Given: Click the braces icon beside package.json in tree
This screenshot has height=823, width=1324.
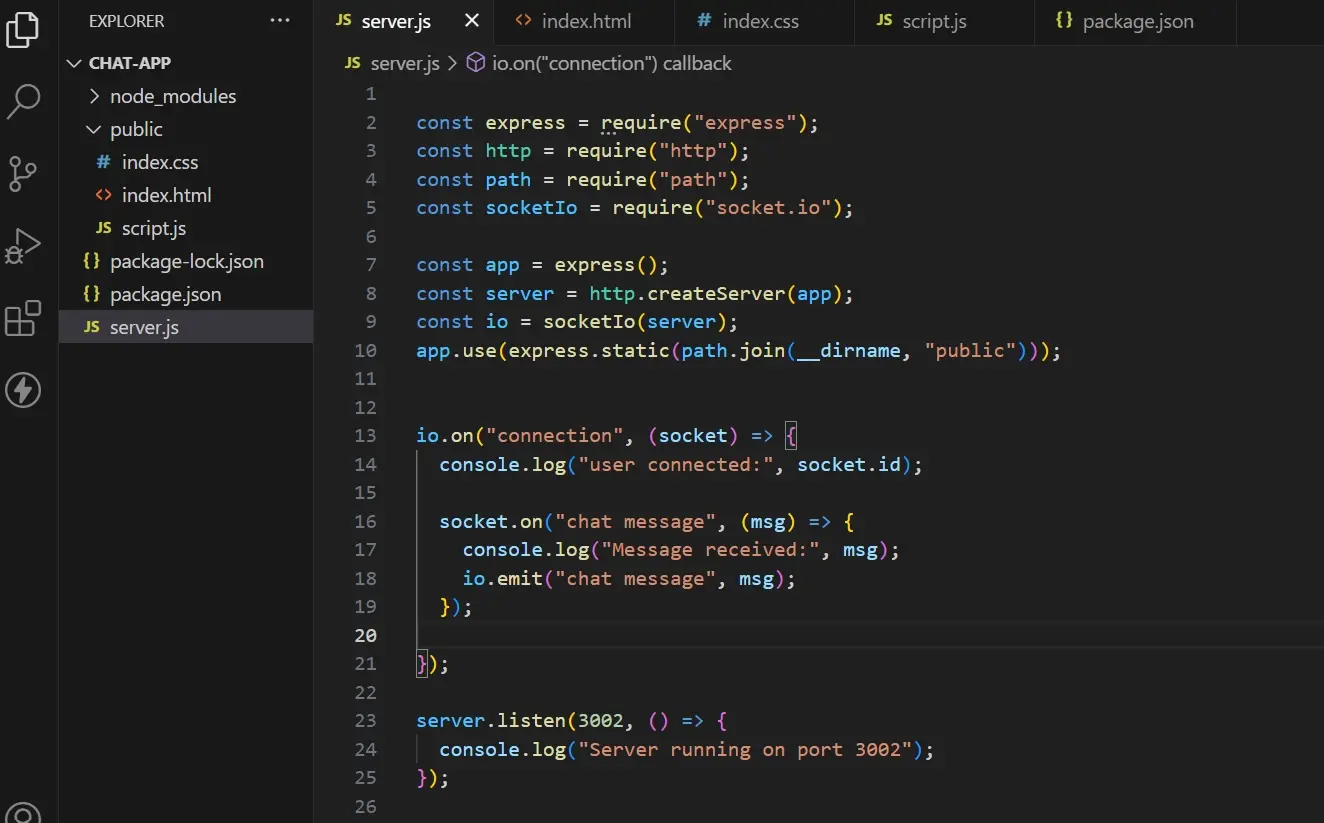Looking at the screenshot, I should pos(92,294).
